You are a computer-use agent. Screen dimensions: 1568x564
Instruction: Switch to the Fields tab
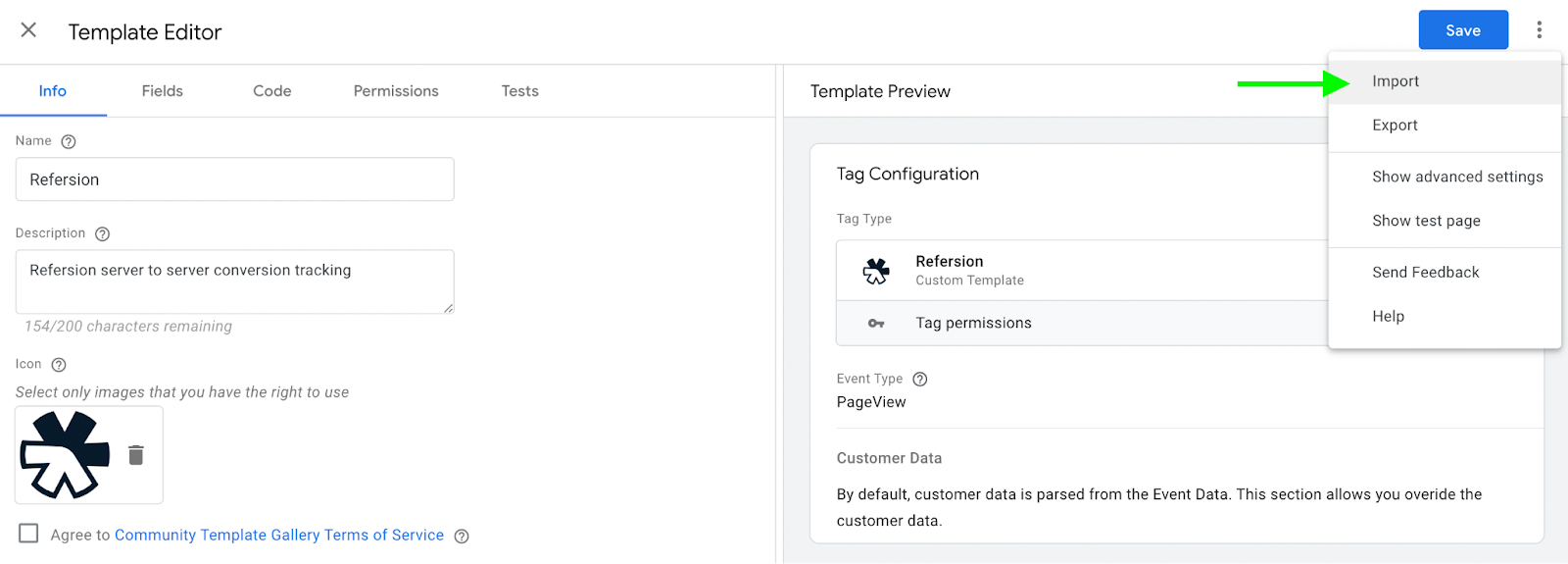click(163, 91)
